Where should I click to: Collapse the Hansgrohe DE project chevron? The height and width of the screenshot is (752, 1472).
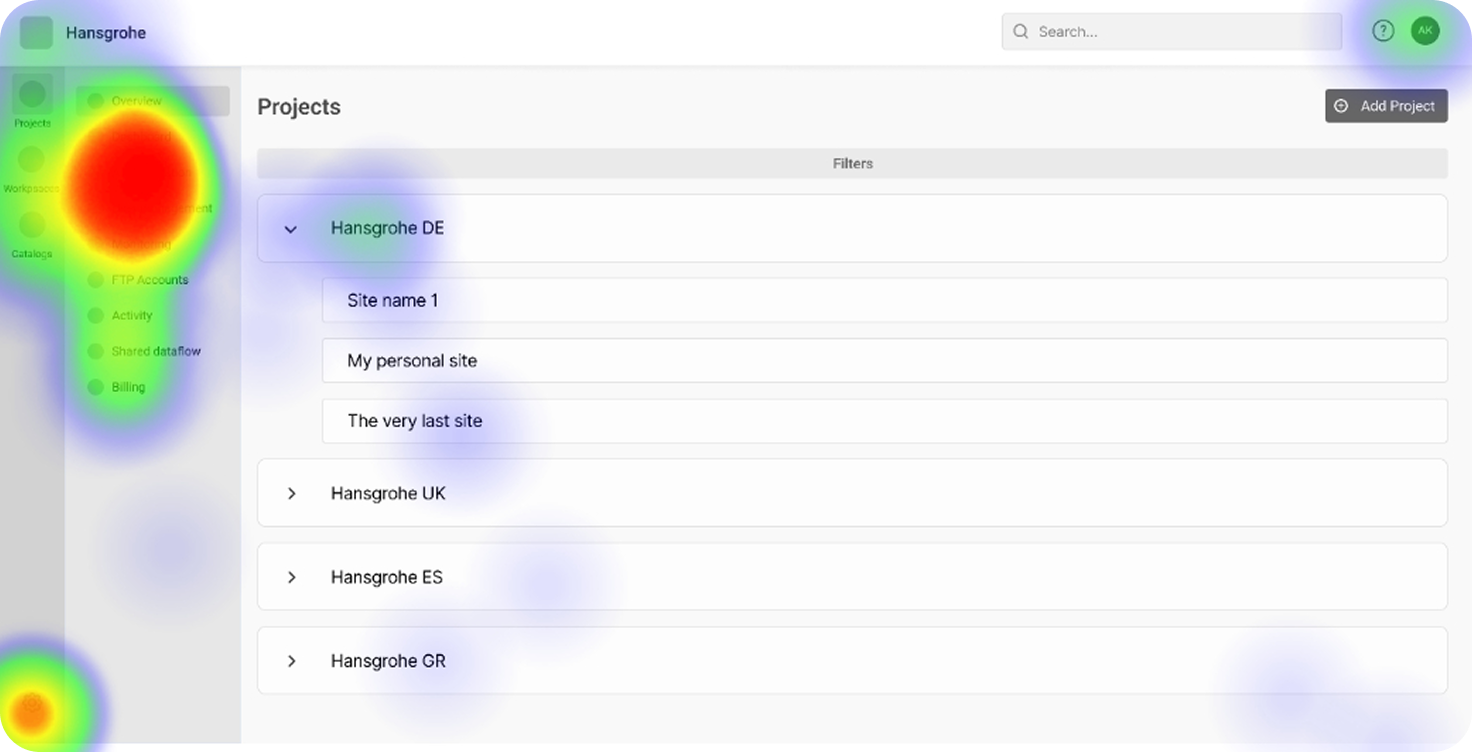tap(291, 229)
